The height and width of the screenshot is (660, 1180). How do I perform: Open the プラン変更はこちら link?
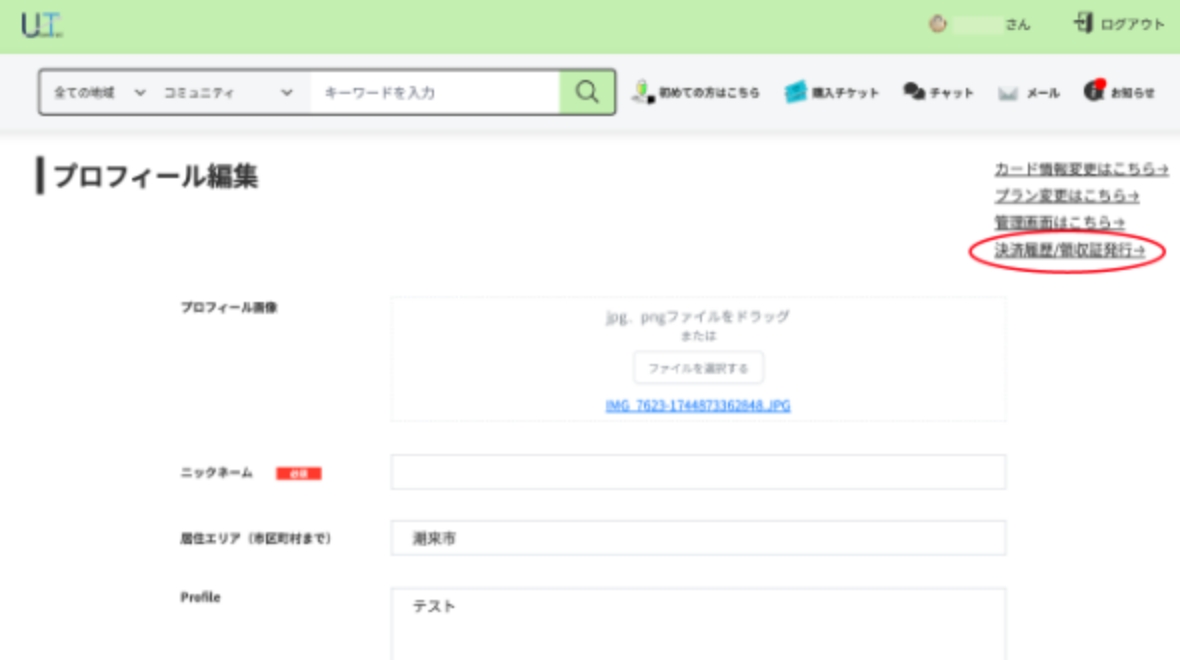1066,196
